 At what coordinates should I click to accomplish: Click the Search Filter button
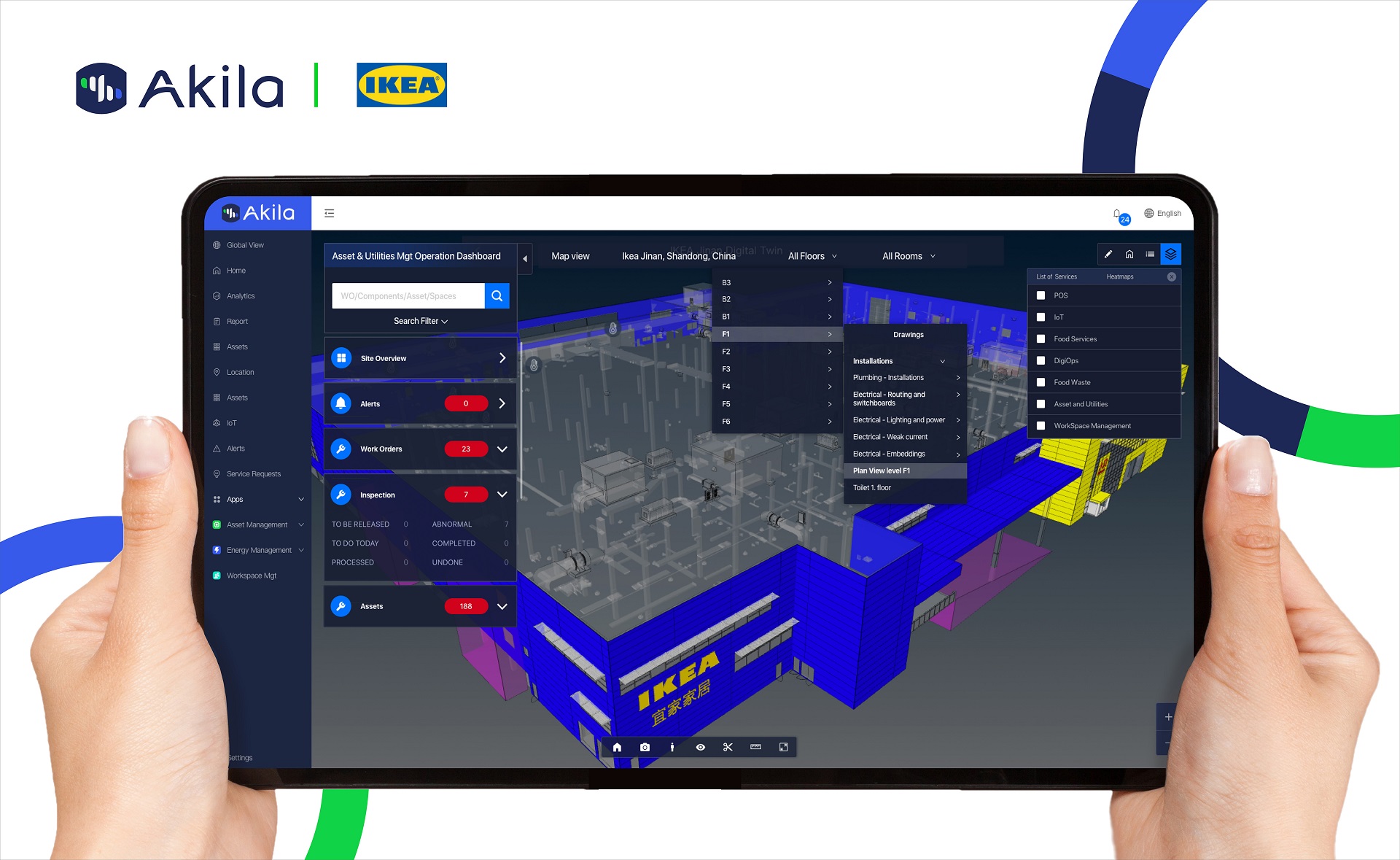(417, 320)
